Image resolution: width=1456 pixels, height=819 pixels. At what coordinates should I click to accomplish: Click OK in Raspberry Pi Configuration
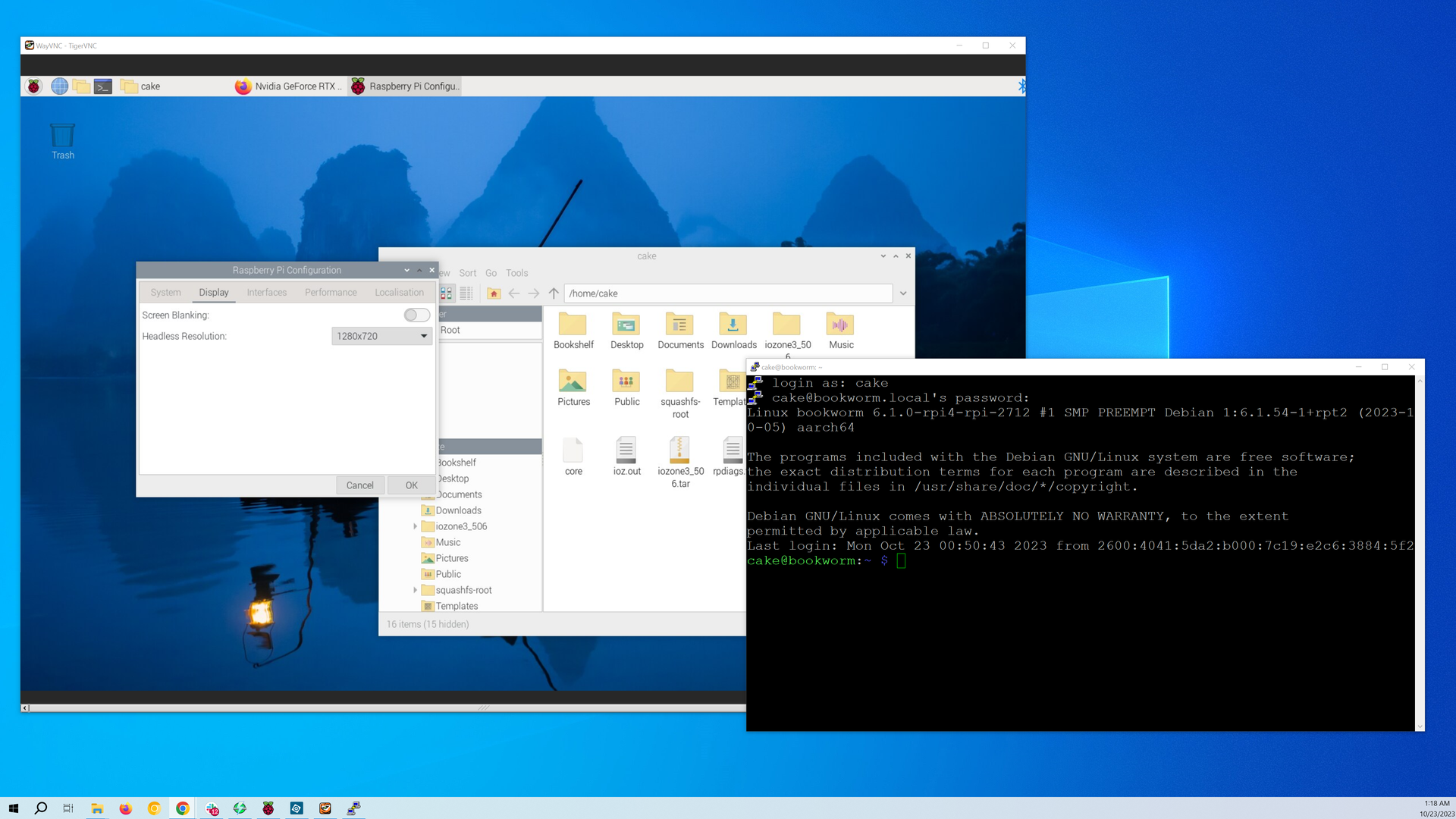coord(412,485)
